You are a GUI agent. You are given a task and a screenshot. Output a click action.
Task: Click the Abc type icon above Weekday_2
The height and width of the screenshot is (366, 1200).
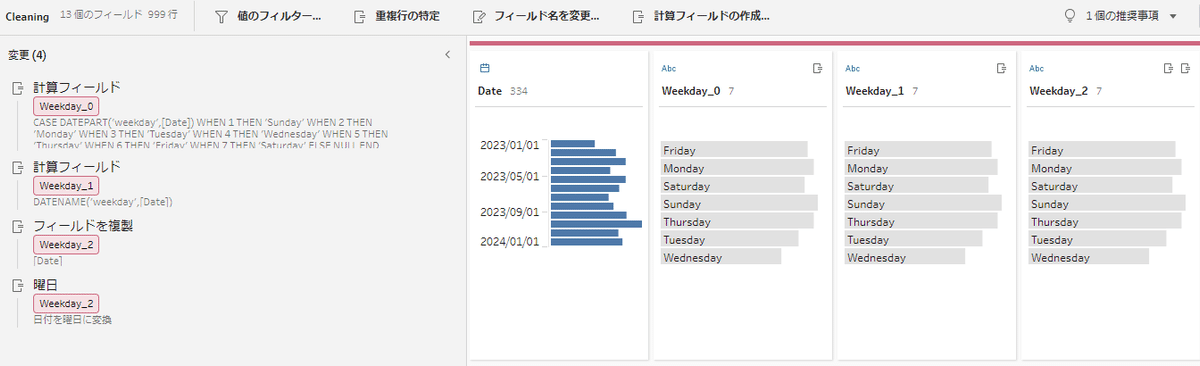pyautogui.click(x=1037, y=68)
